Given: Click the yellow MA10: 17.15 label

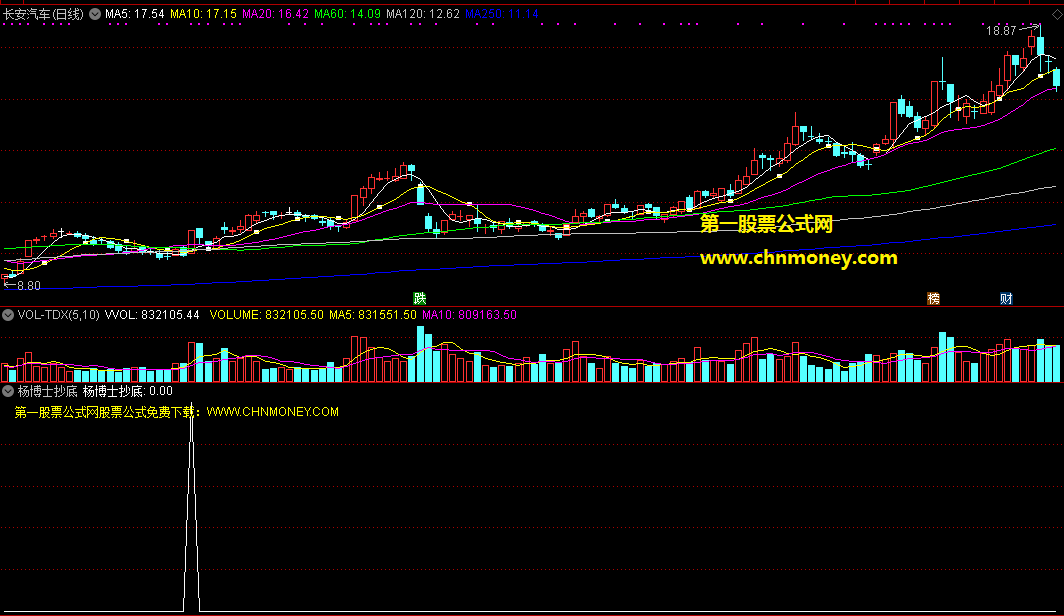Looking at the screenshot, I should 203,14.
